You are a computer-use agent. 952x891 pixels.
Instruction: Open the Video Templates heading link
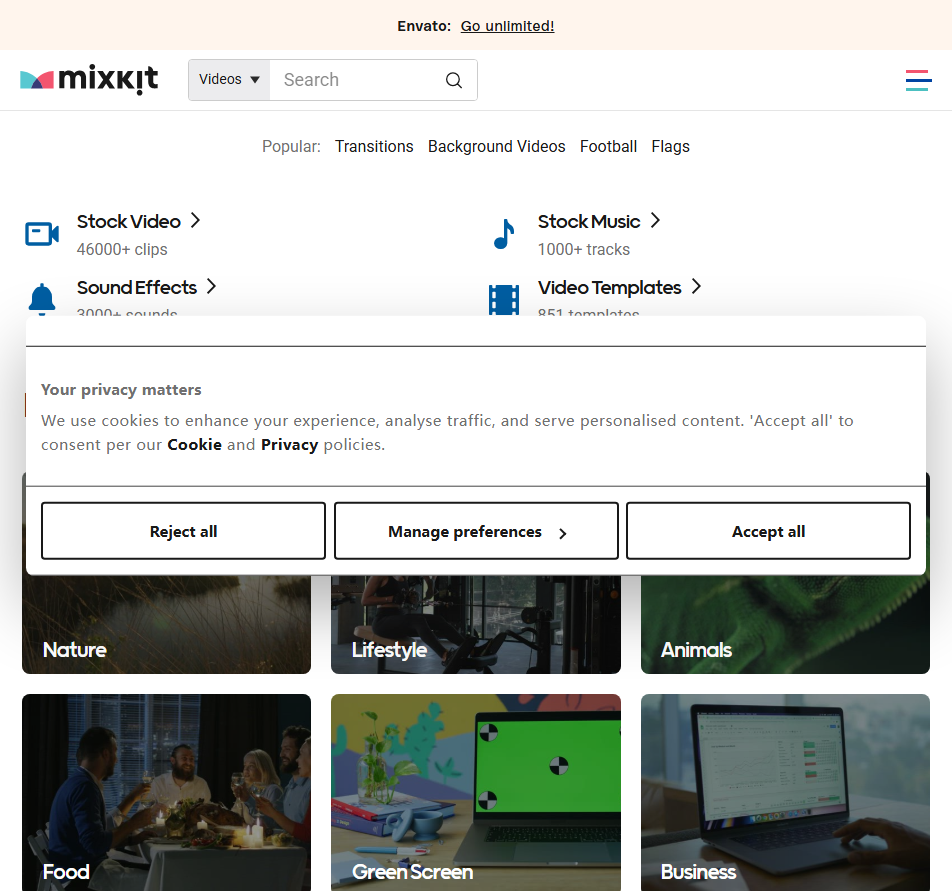(x=610, y=287)
